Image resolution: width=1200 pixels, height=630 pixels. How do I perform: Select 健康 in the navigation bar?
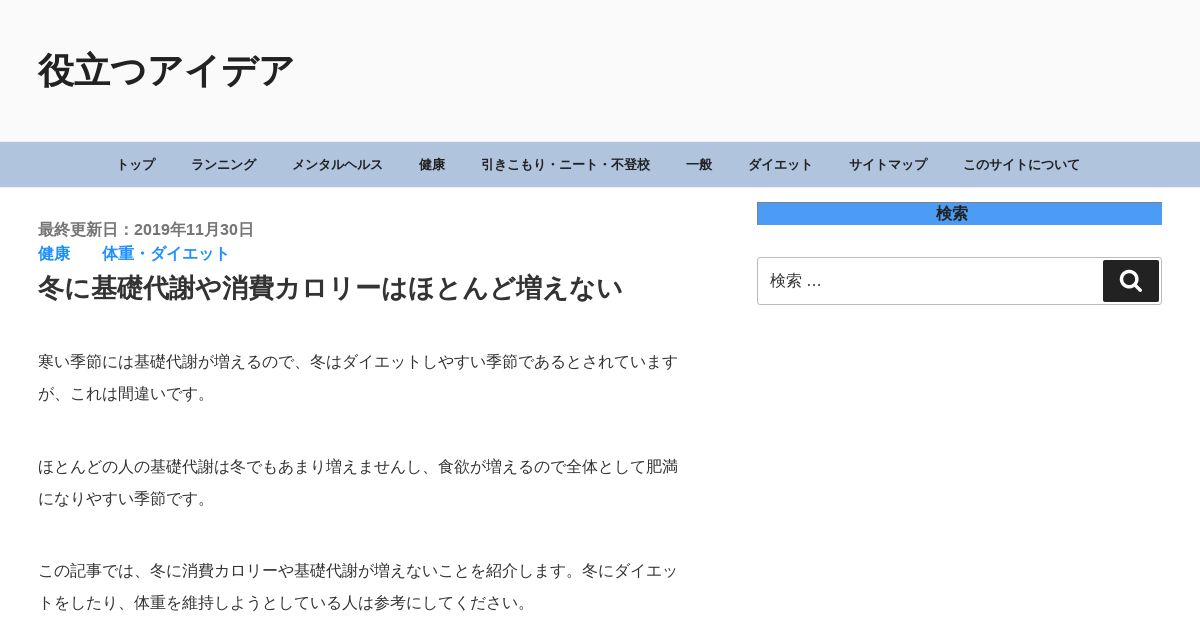click(x=432, y=165)
